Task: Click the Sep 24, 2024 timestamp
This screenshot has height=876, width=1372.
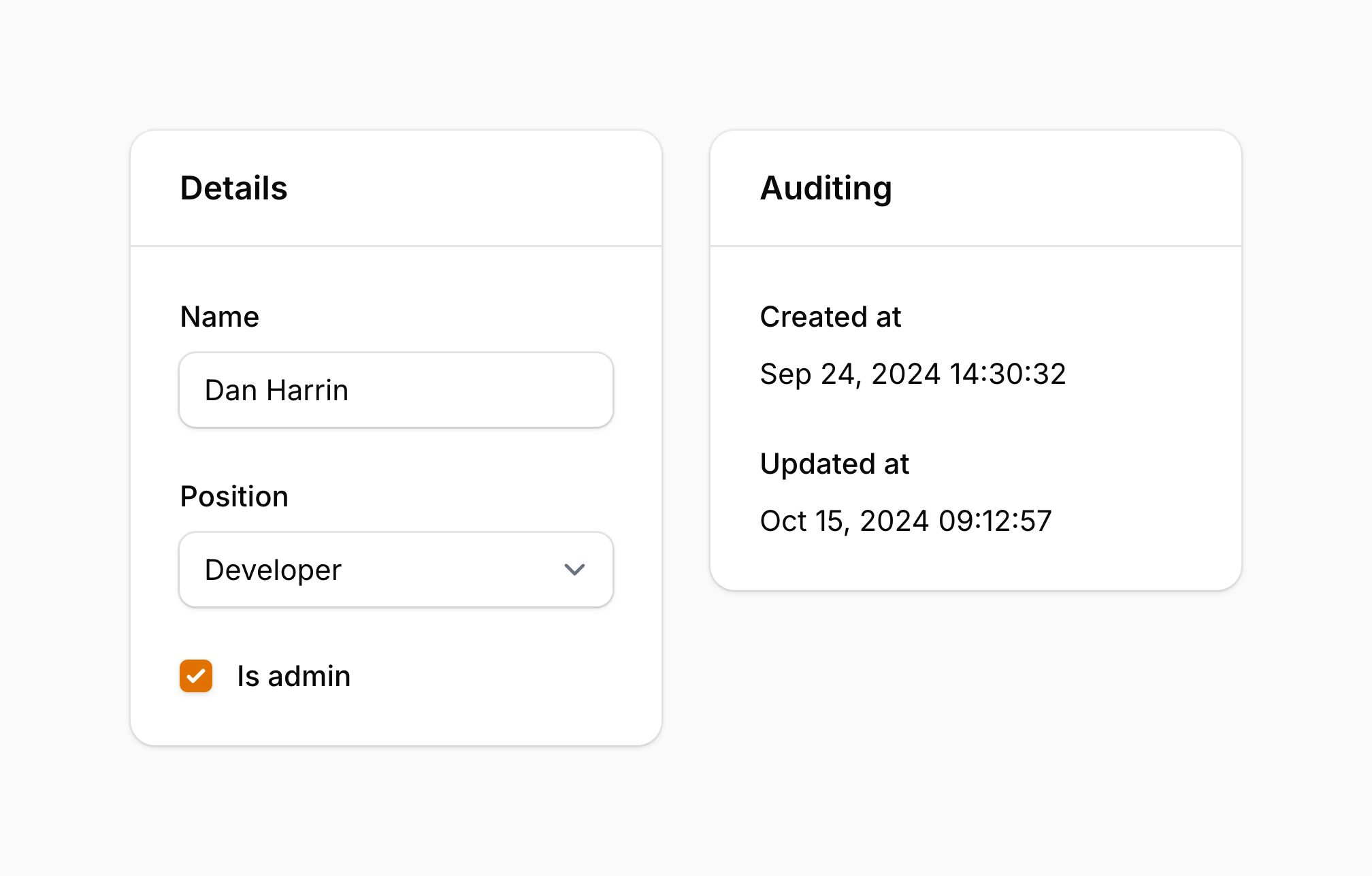Action: pos(913,374)
